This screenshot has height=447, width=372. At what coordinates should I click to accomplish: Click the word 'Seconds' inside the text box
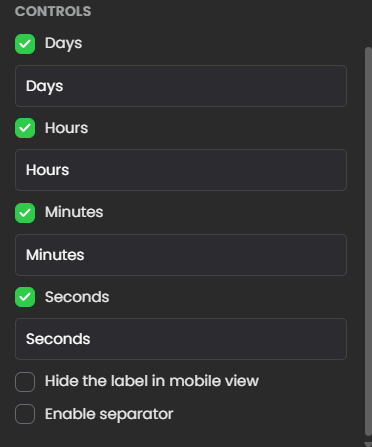[x=58, y=339]
